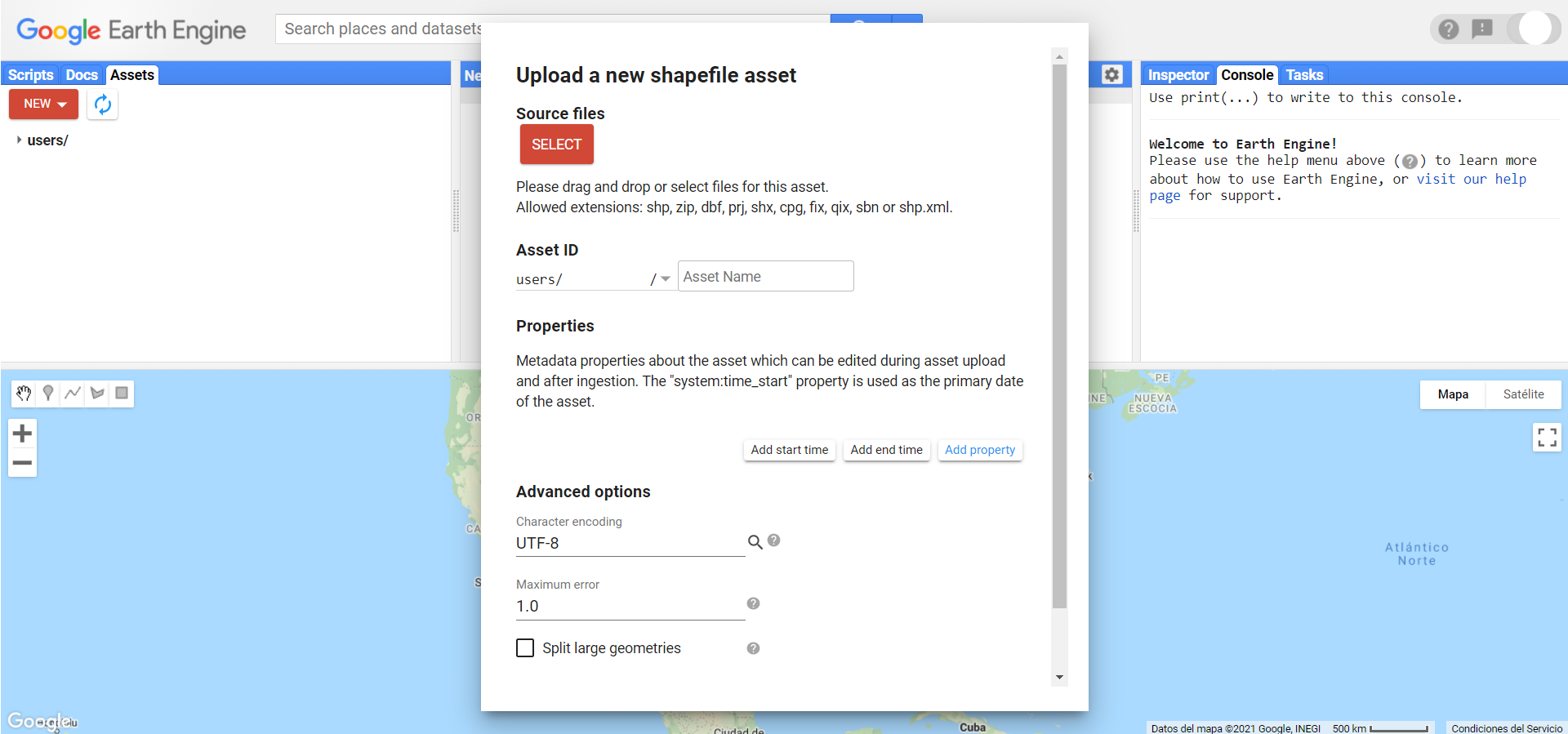The width and height of the screenshot is (1568, 734).
Task: Click the dialog vertical scrollbar thumb
Action: (1059, 336)
